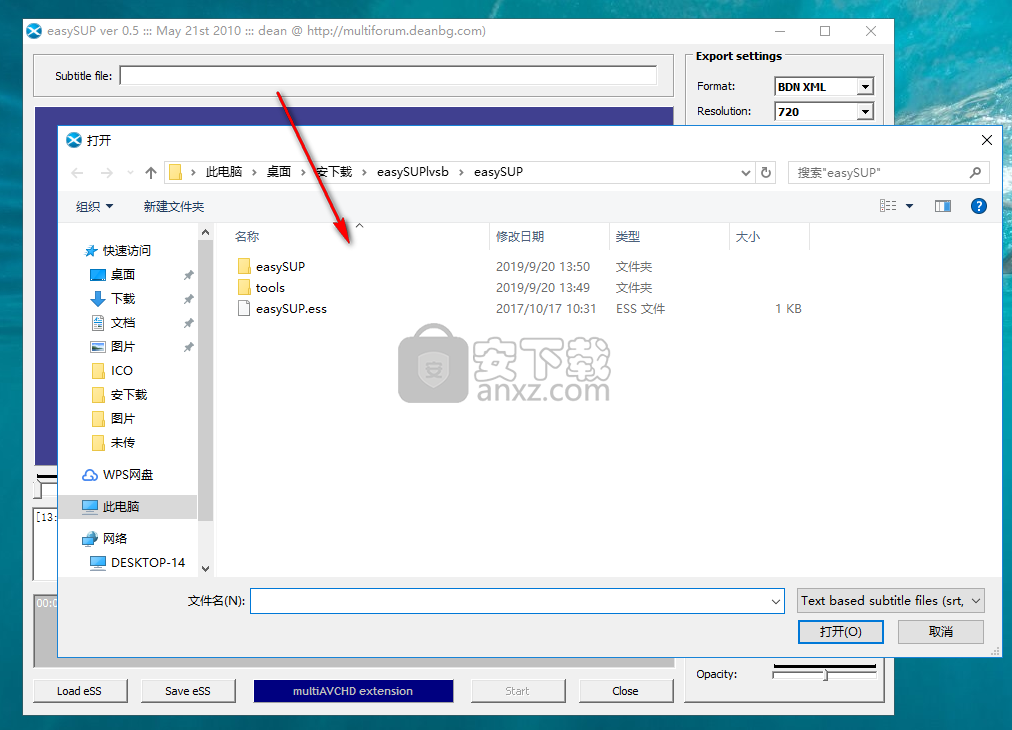
Task: Open the easySUP folder in file list
Action: click(280, 267)
